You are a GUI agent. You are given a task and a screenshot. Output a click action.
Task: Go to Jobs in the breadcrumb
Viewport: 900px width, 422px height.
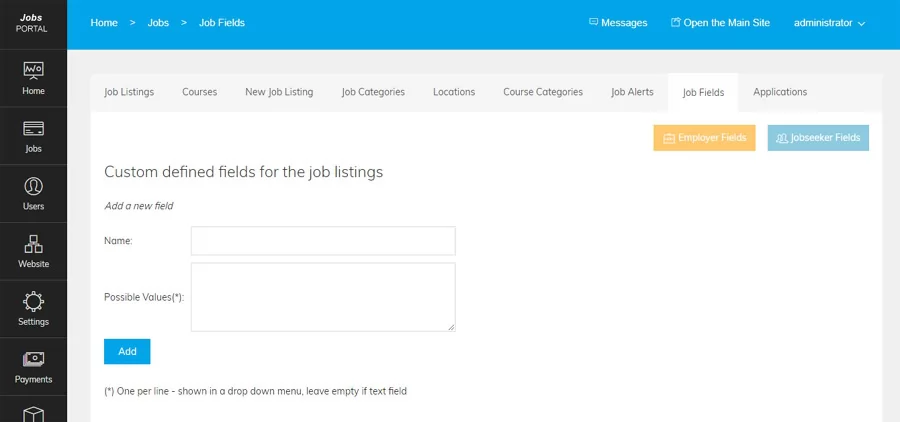(158, 23)
